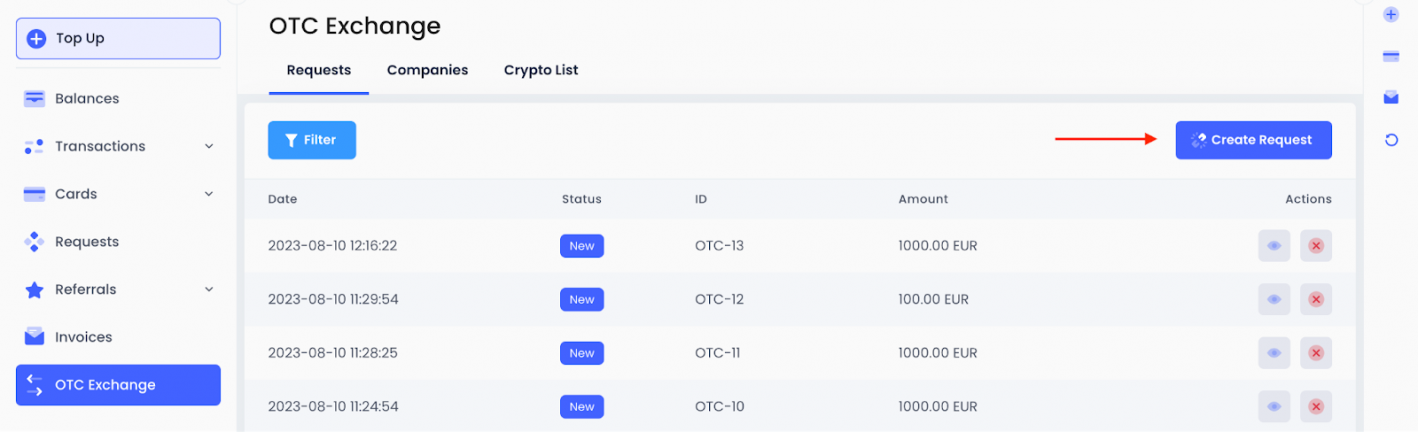The width and height of the screenshot is (1418, 432).
Task: Click date 2023-08-10 11:24:54
Action: (333, 407)
